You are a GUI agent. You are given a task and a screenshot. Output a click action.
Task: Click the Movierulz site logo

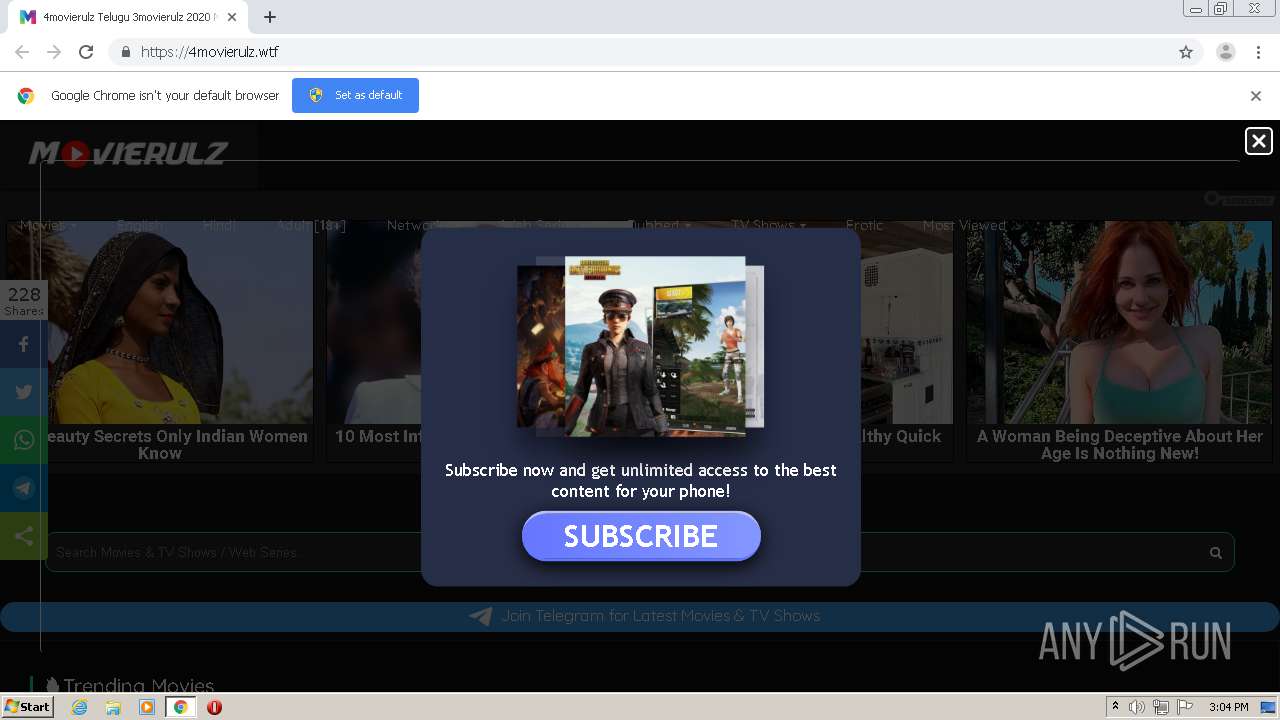point(128,153)
